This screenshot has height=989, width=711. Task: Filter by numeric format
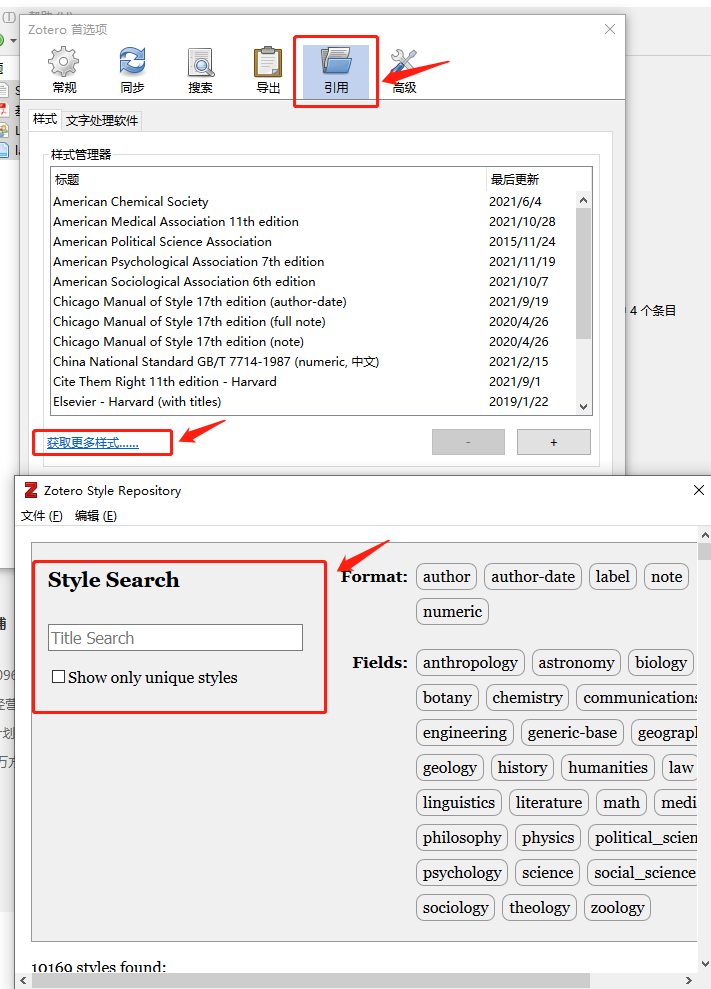click(452, 611)
